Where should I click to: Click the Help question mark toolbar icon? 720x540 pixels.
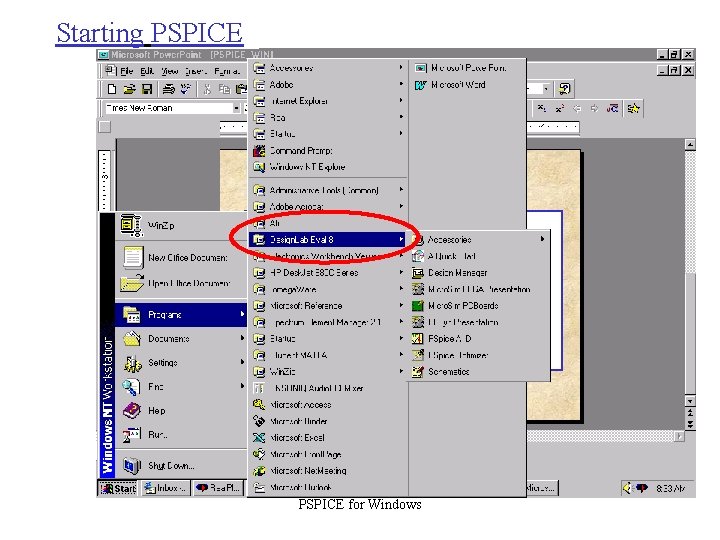click(x=564, y=88)
